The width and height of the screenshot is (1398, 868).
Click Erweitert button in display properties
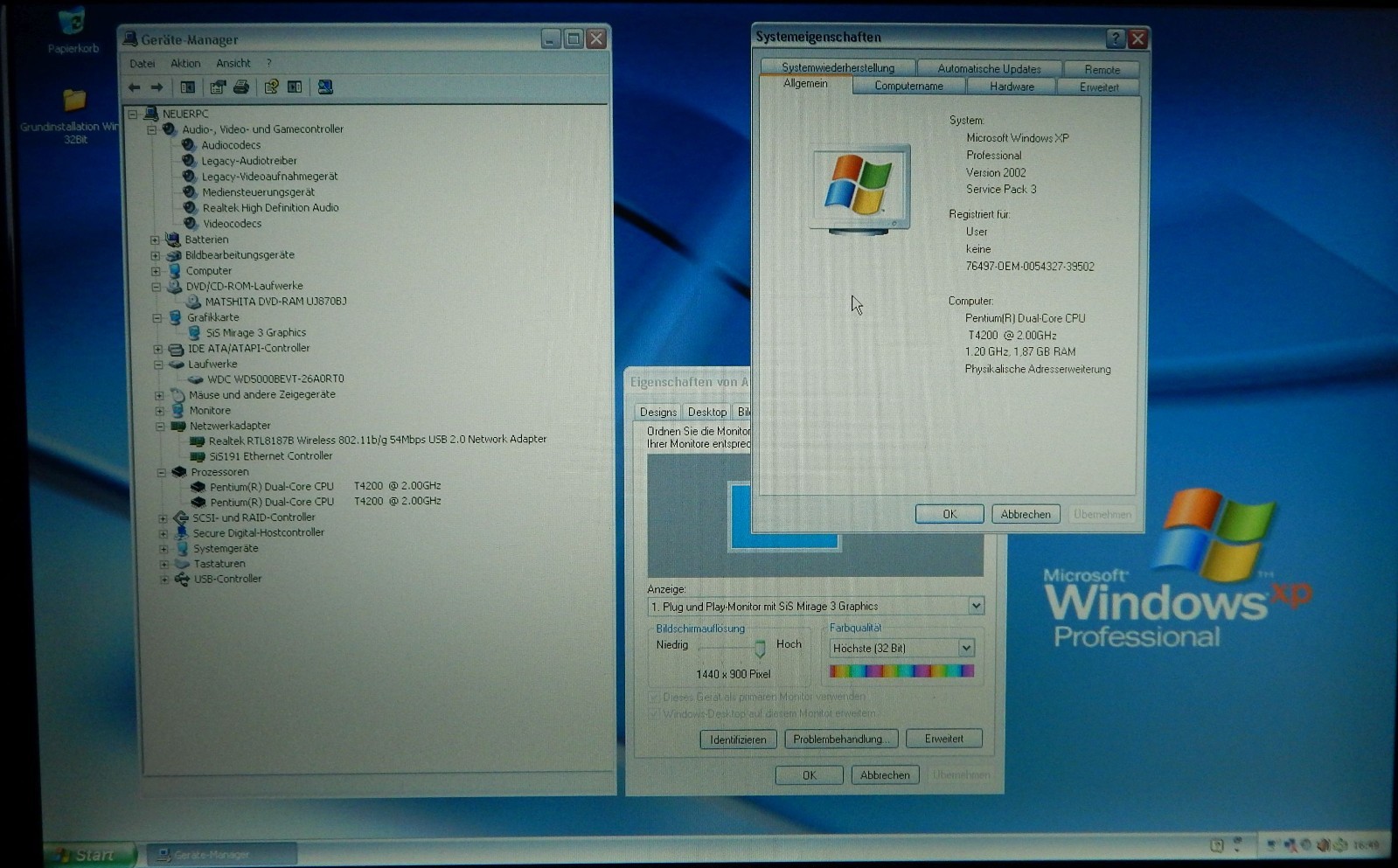tap(944, 739)
